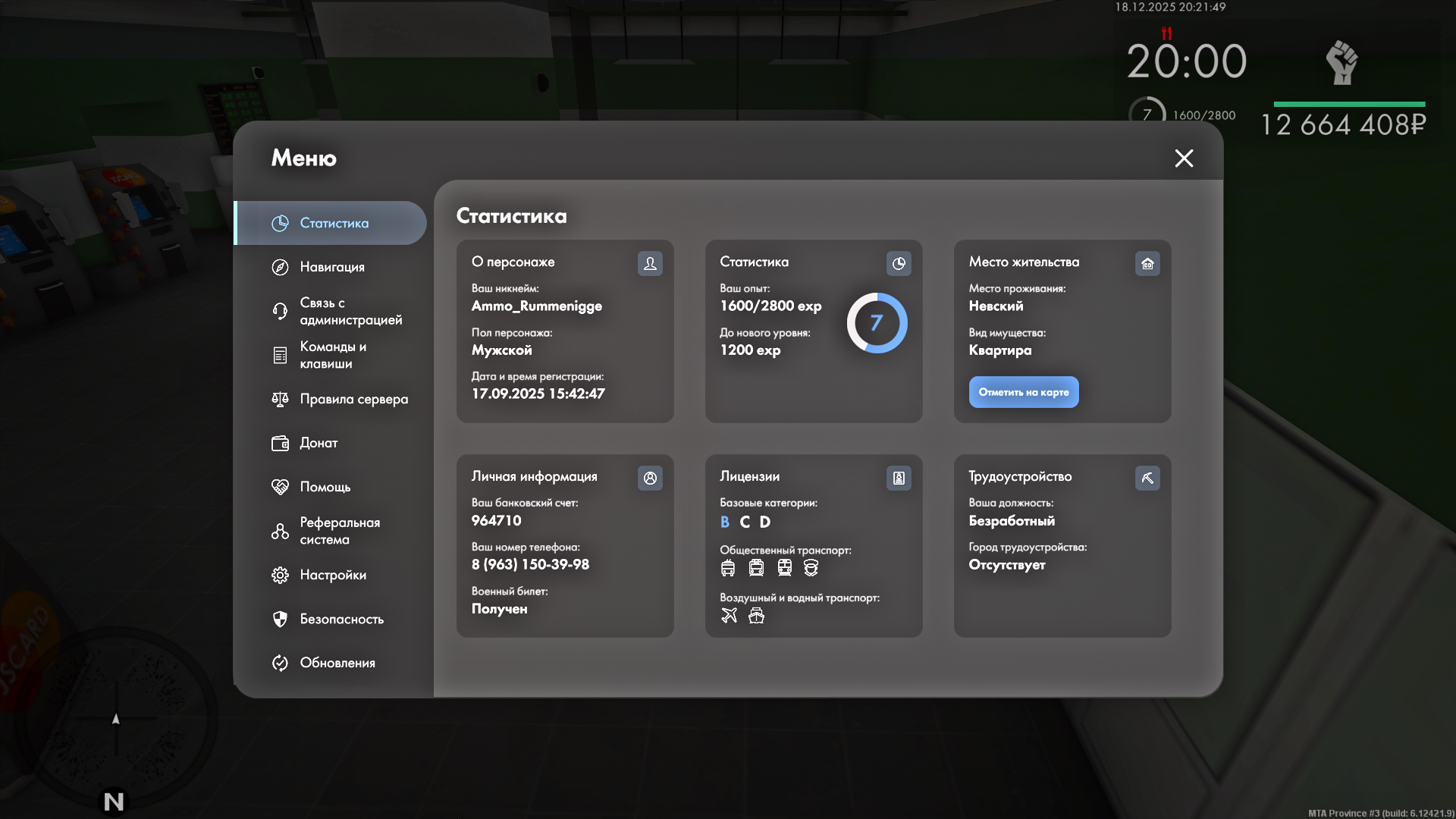Click the airplane license icon
This screenshot has width=1456, height=819.
coord(729,615)
